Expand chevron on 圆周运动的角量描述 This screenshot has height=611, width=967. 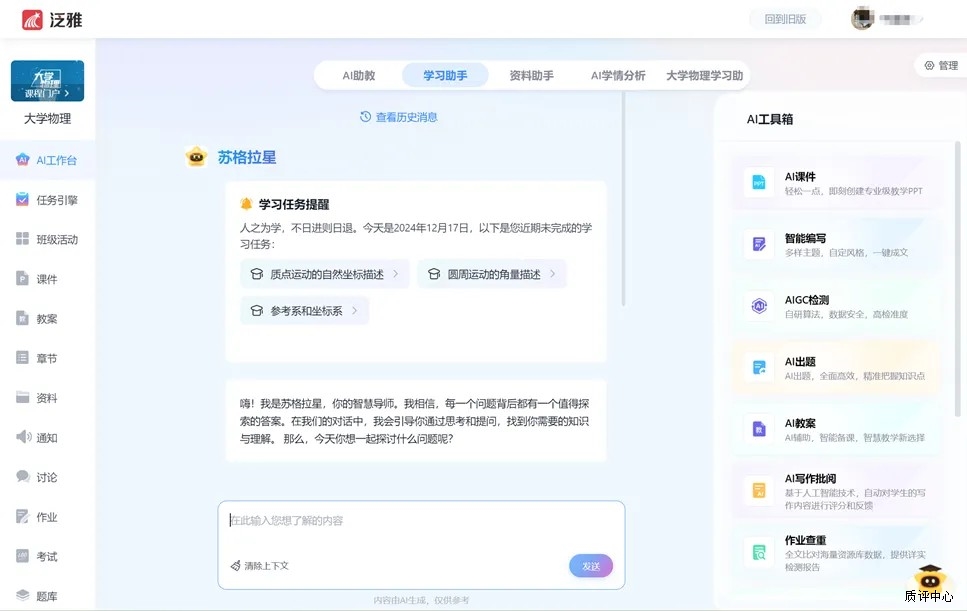pyautogui.click(x=553, y=274)
